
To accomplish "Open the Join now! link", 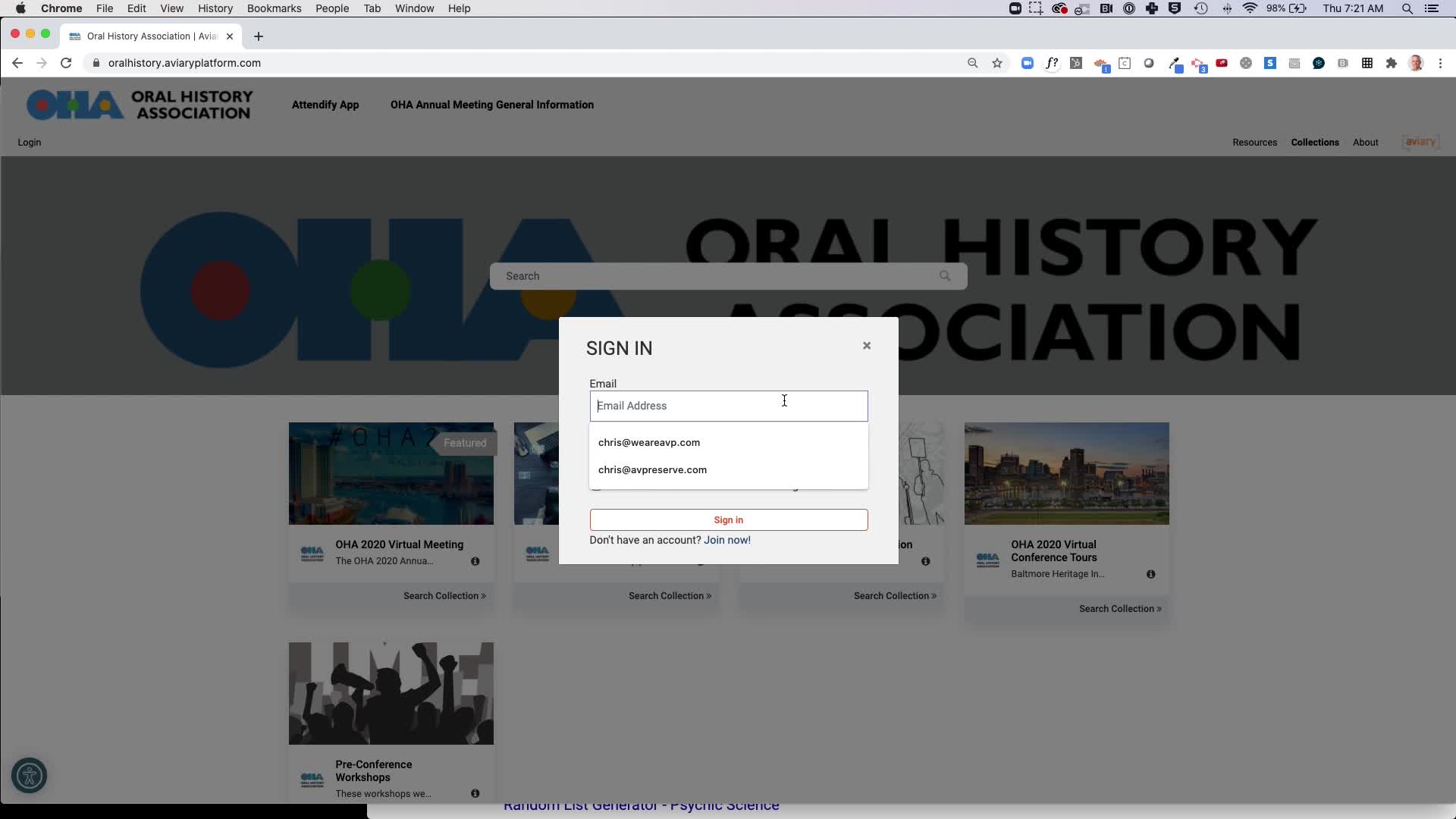I will click(727, 540).
